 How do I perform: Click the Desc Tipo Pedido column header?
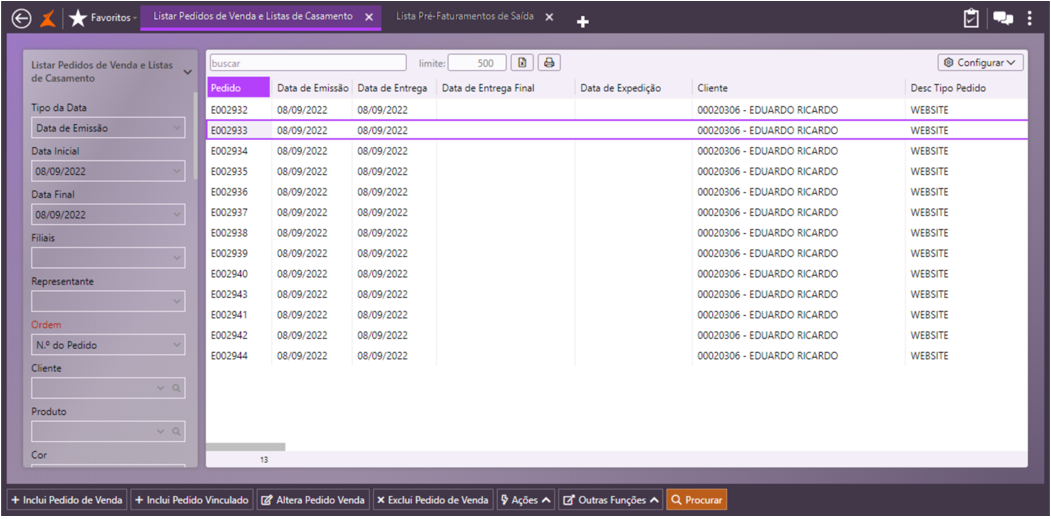tap(966, 88)
